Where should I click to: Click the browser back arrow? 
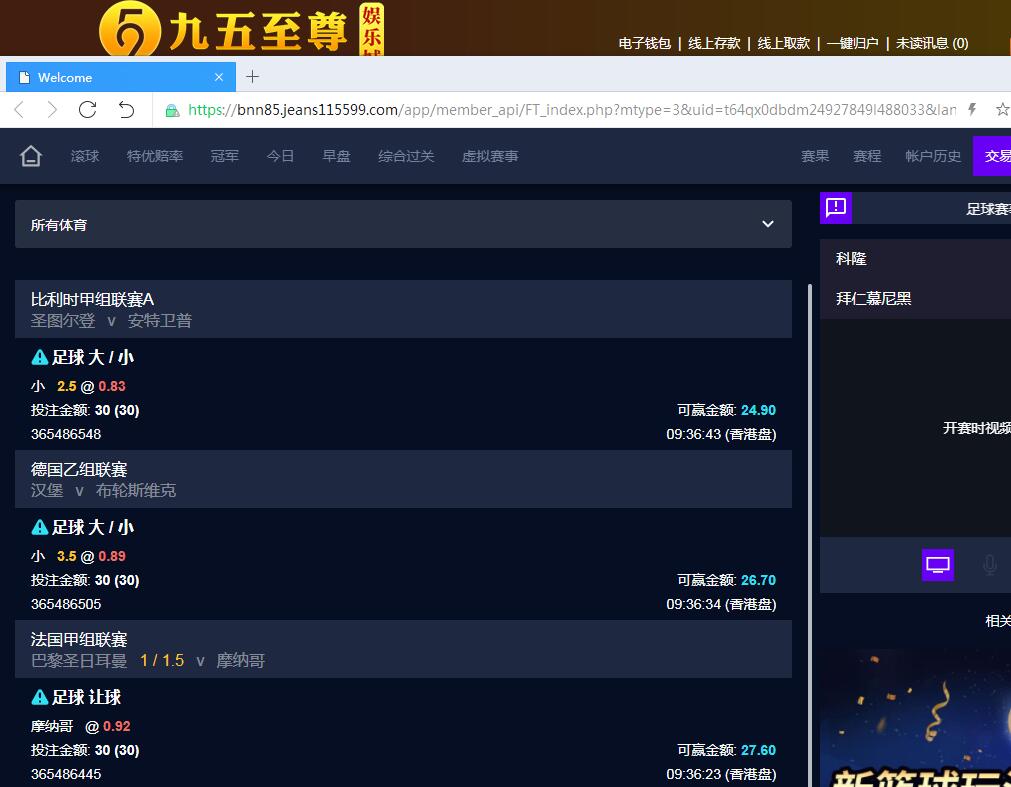click(19, 110)
